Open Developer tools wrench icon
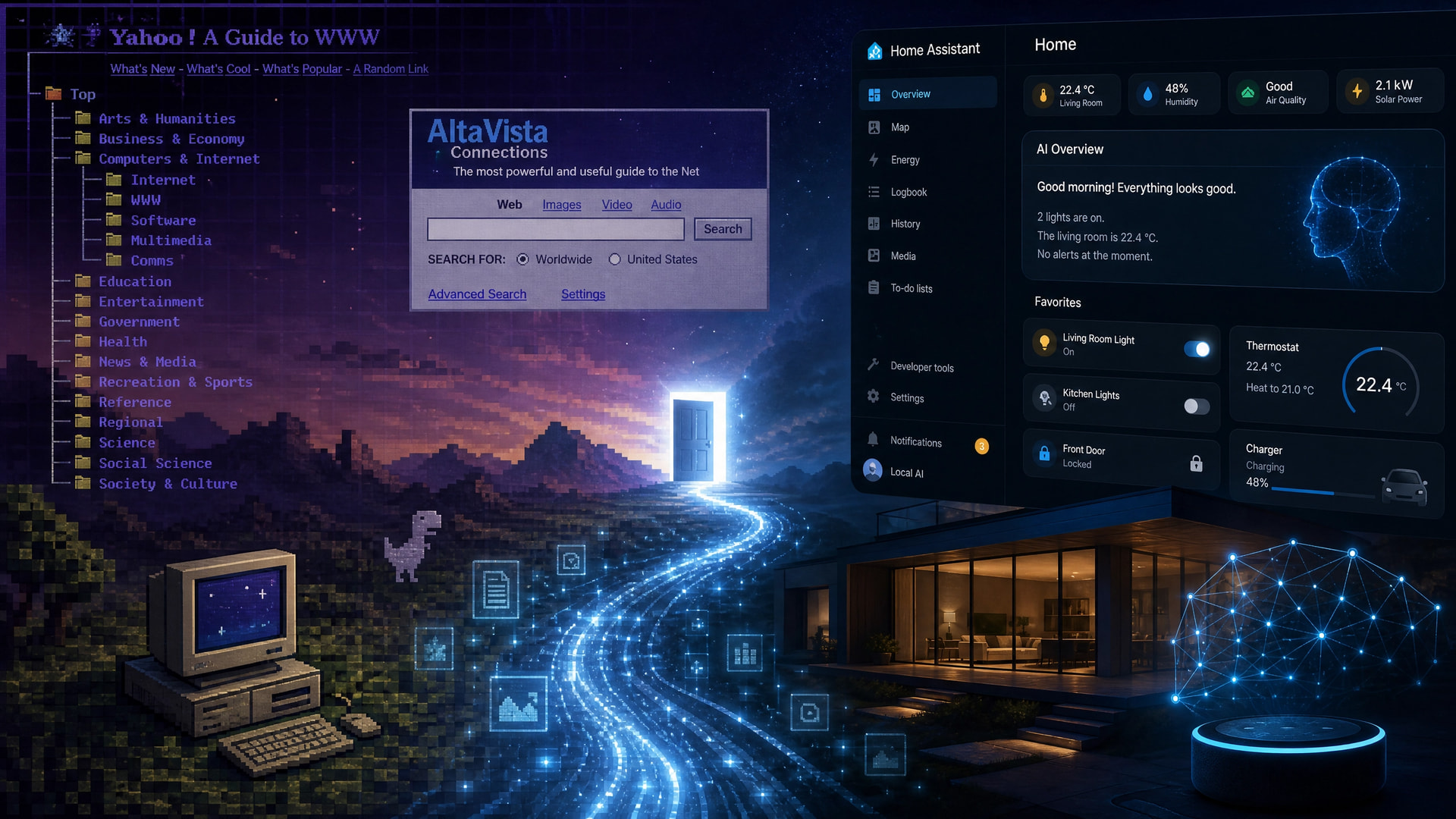The width and height of the screenshot is (1456, 819). [x=874, y=365]
